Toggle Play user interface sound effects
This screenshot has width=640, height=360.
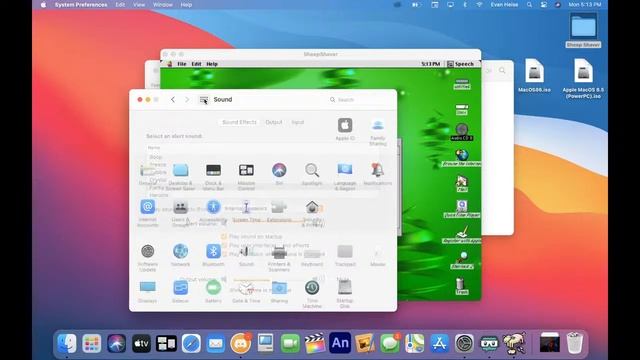pos(224,245)
